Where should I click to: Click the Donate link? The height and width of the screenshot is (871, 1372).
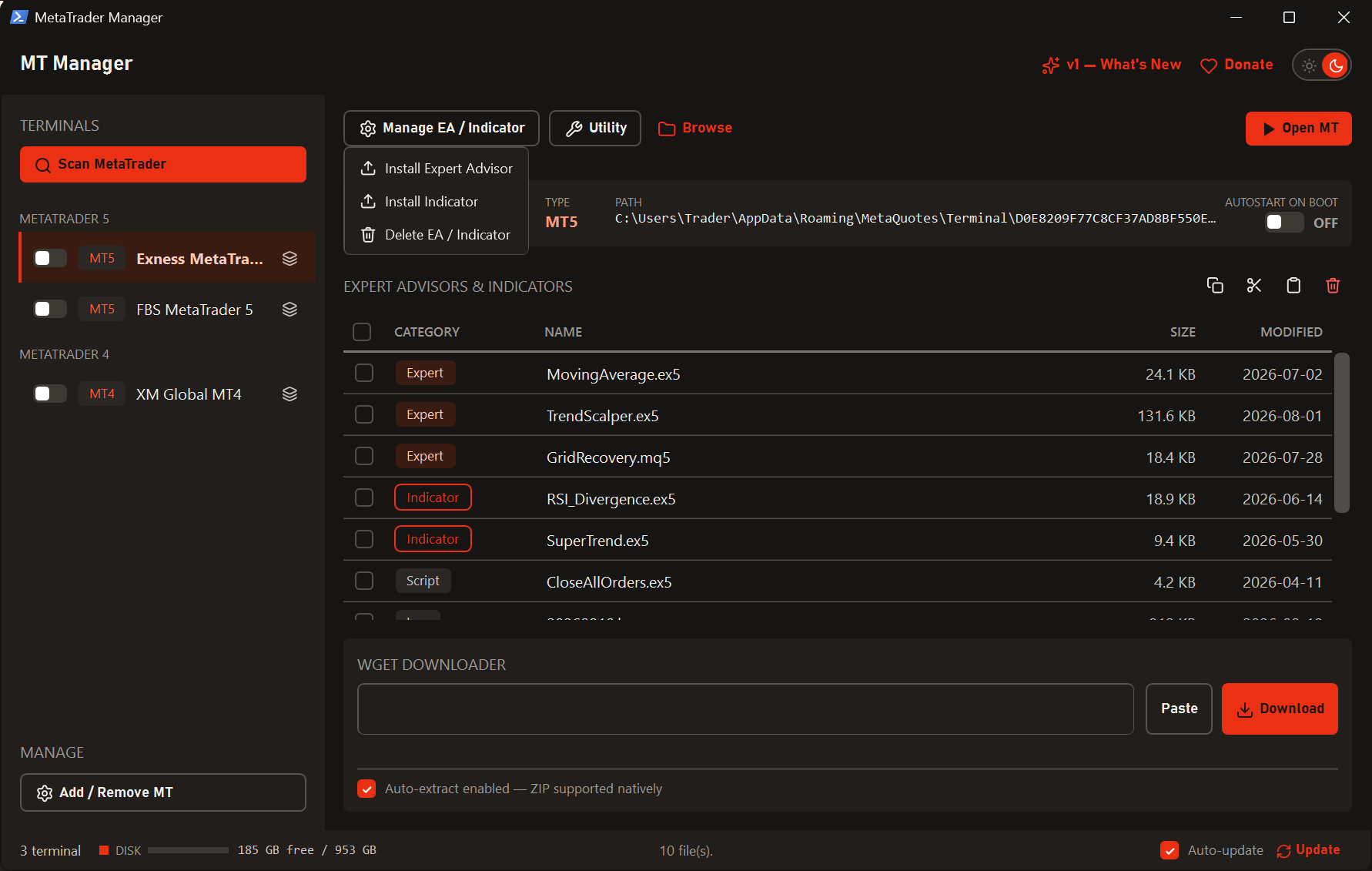point(1236,65)
